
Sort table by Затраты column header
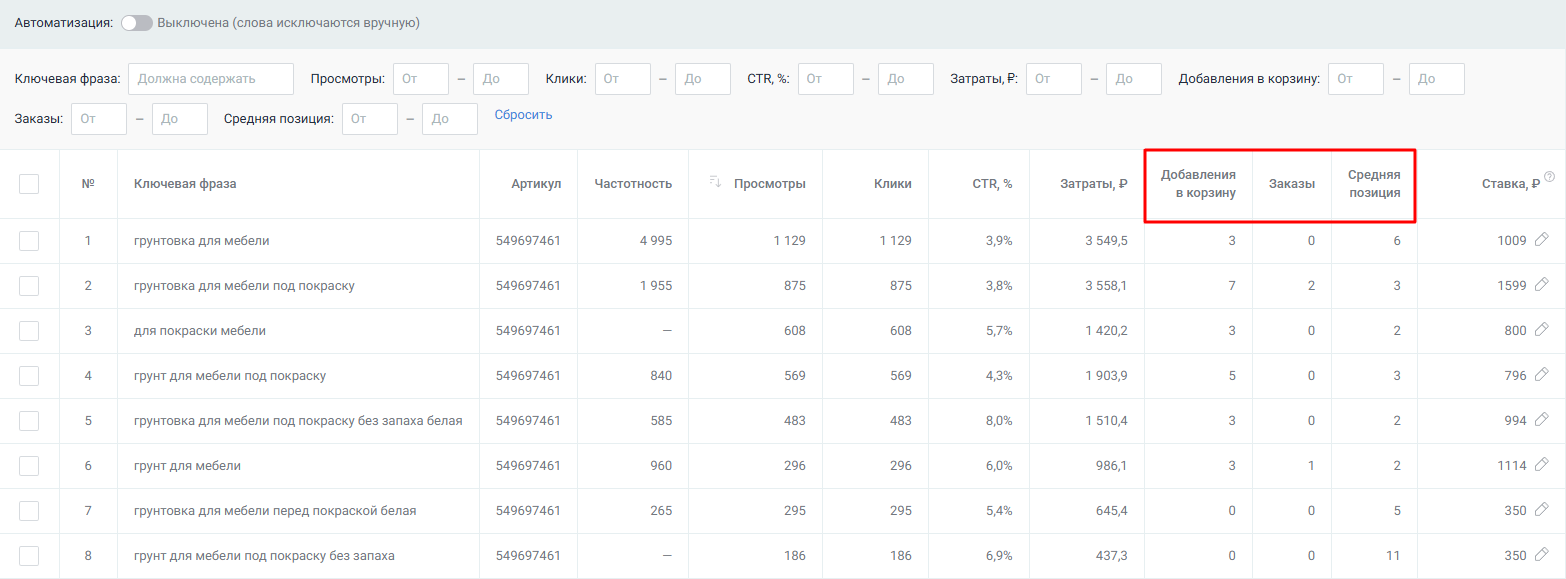click(1094, 184)
